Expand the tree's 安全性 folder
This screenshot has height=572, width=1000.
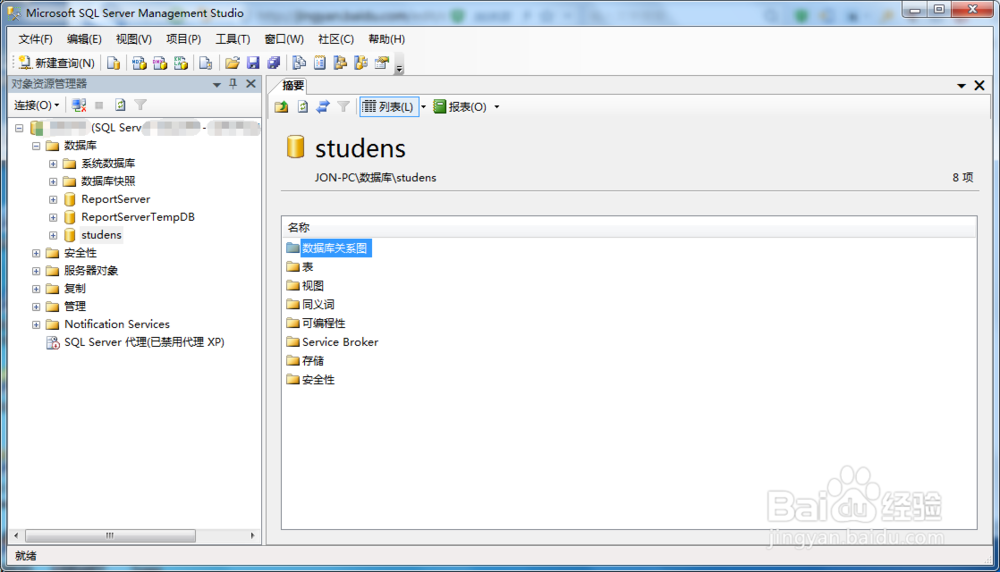36,253
